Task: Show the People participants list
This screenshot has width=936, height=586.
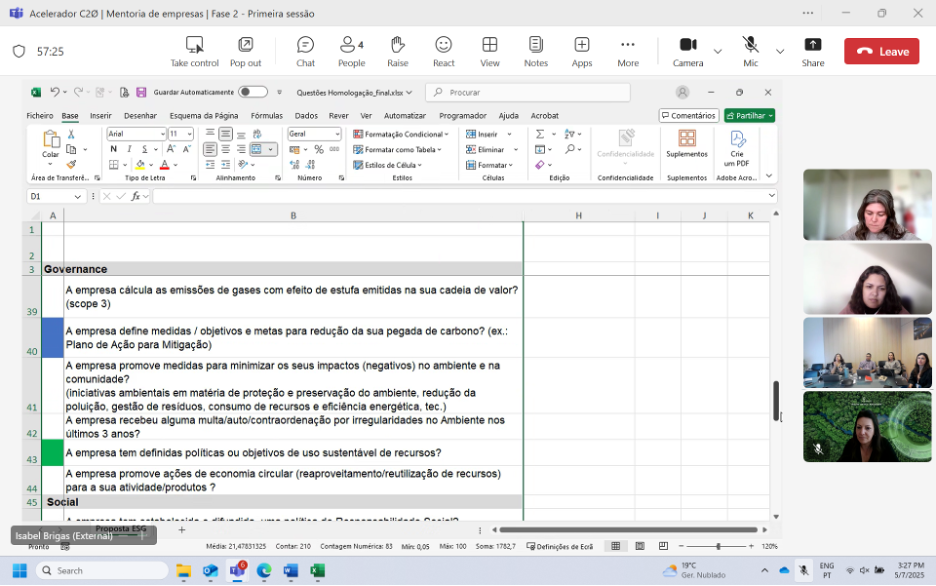Action: (351, 51)
